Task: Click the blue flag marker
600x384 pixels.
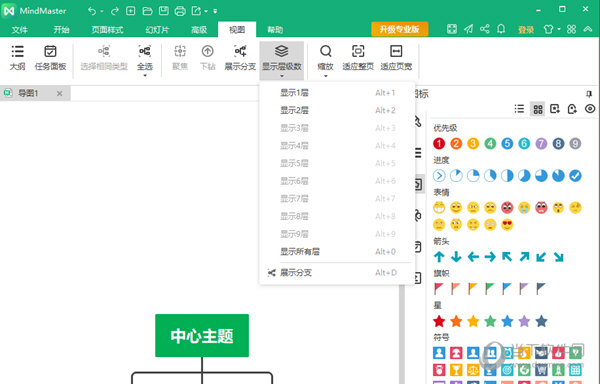Action: click(507, 288)
